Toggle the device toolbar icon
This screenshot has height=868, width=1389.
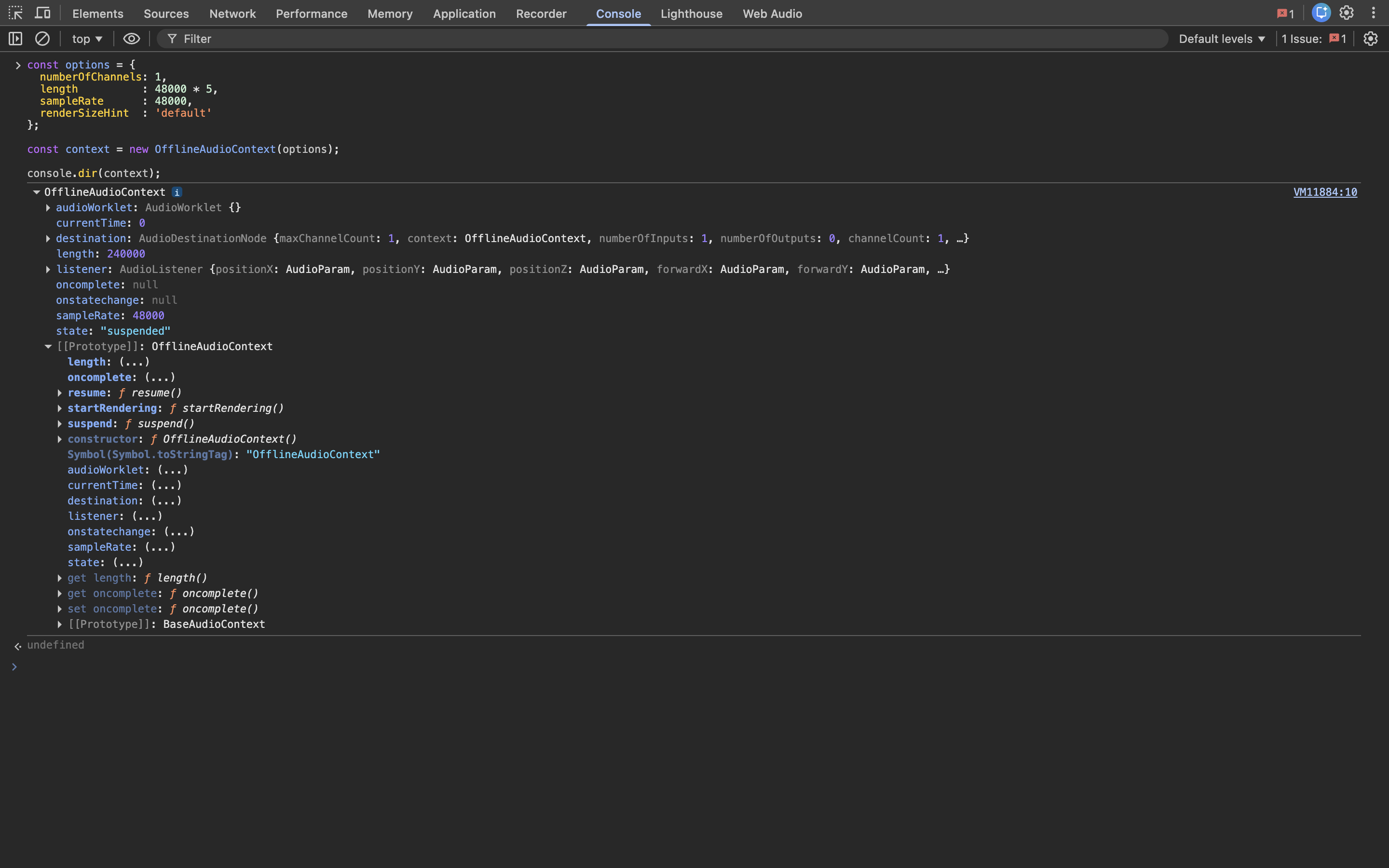tap(42, 13)
